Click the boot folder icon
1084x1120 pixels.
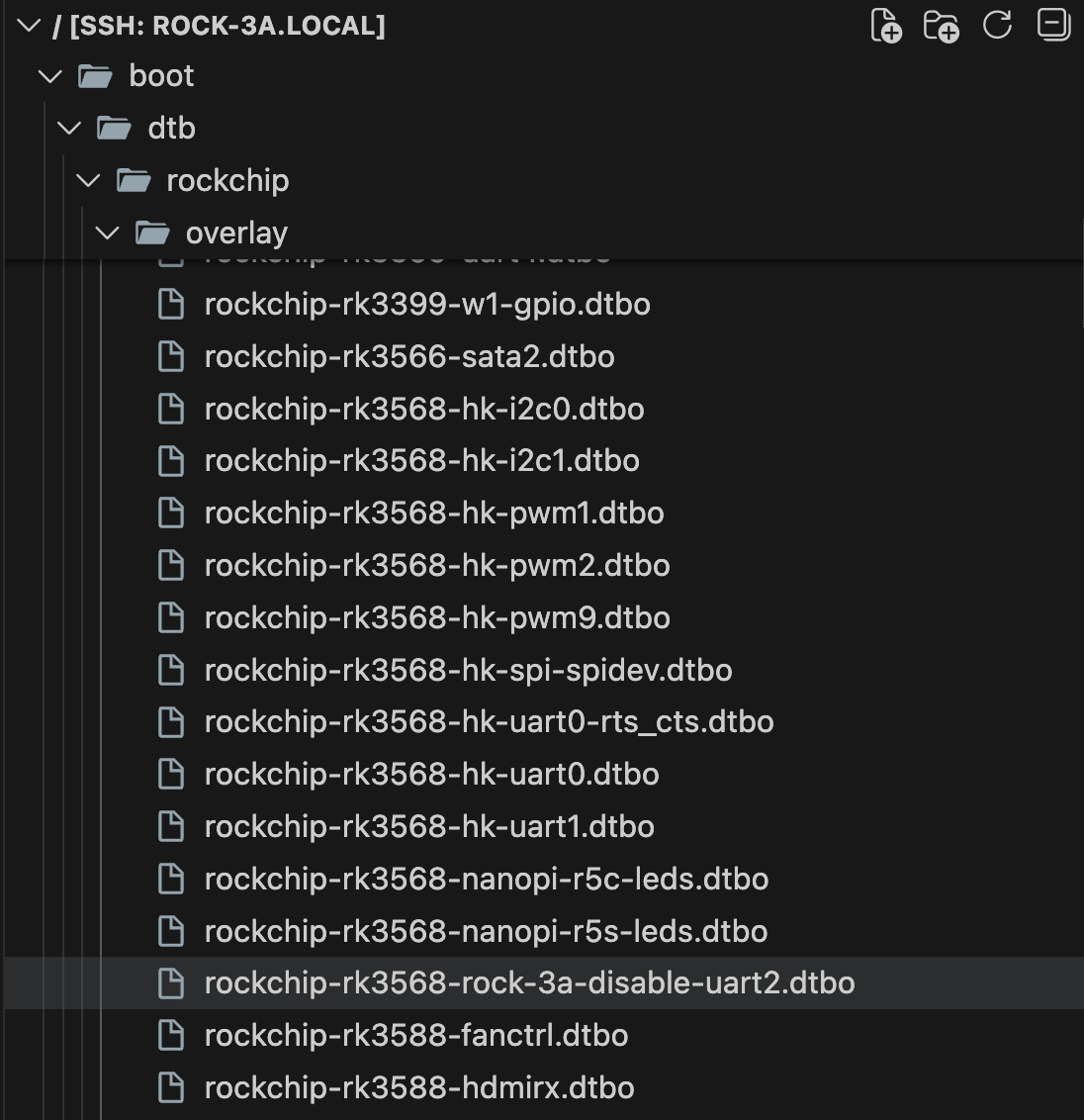point(95,76)
